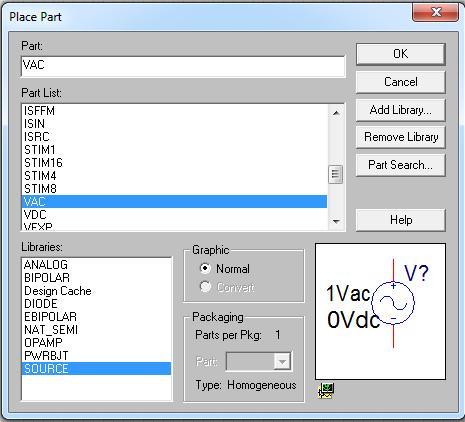Image resolution: width=465 pixels, height=422 pixels.
Task: Choose the EBIPOLAR library
Action: (96, 317)
